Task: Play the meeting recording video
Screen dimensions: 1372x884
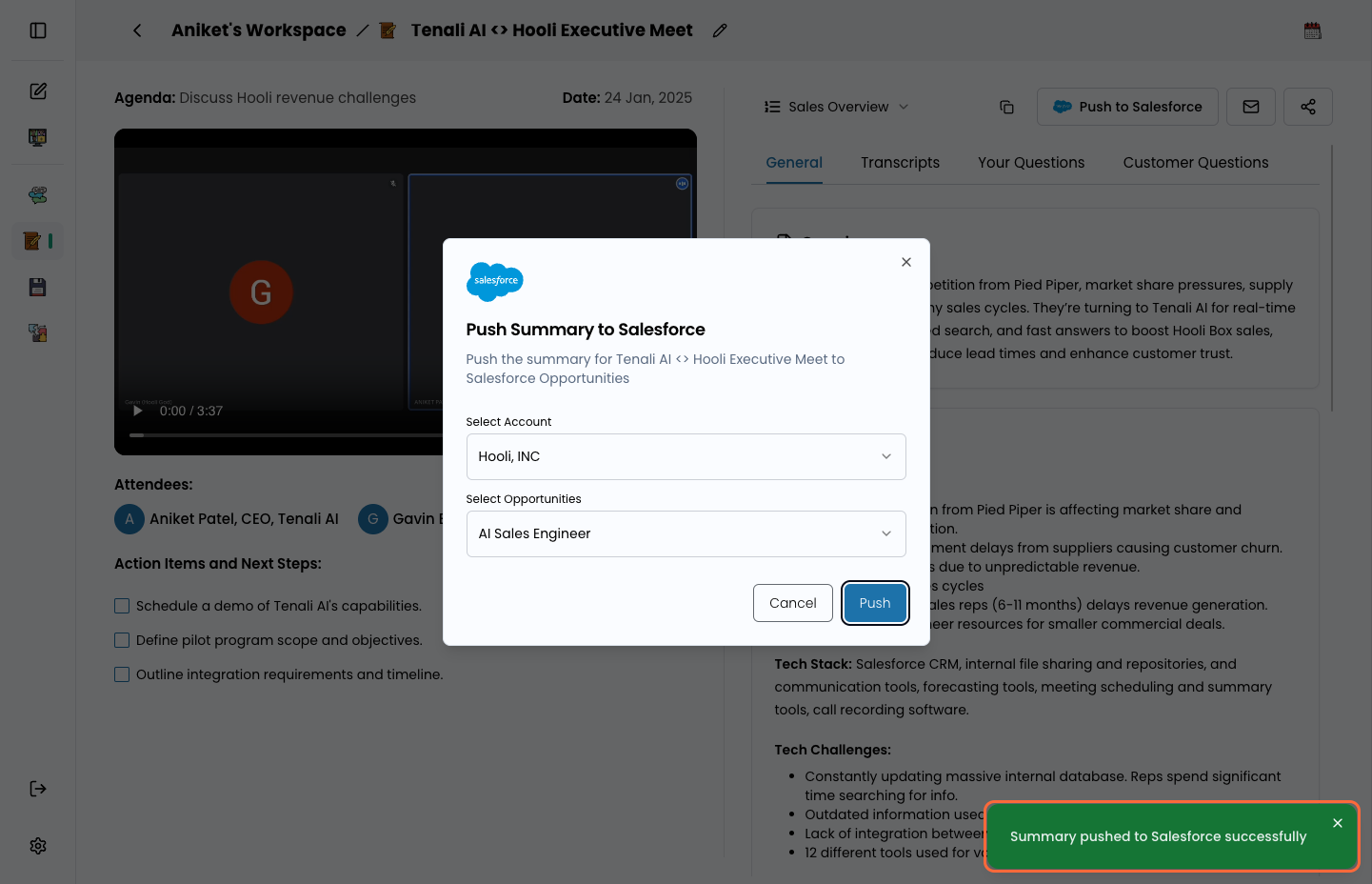Action: click(x=137, y=412)
